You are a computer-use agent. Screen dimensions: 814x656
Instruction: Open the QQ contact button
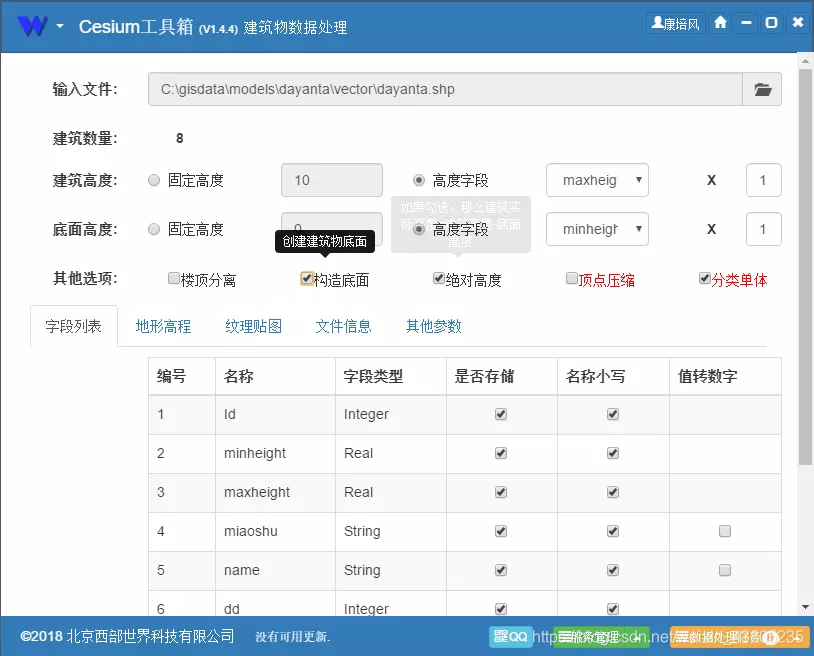point(510,636)
